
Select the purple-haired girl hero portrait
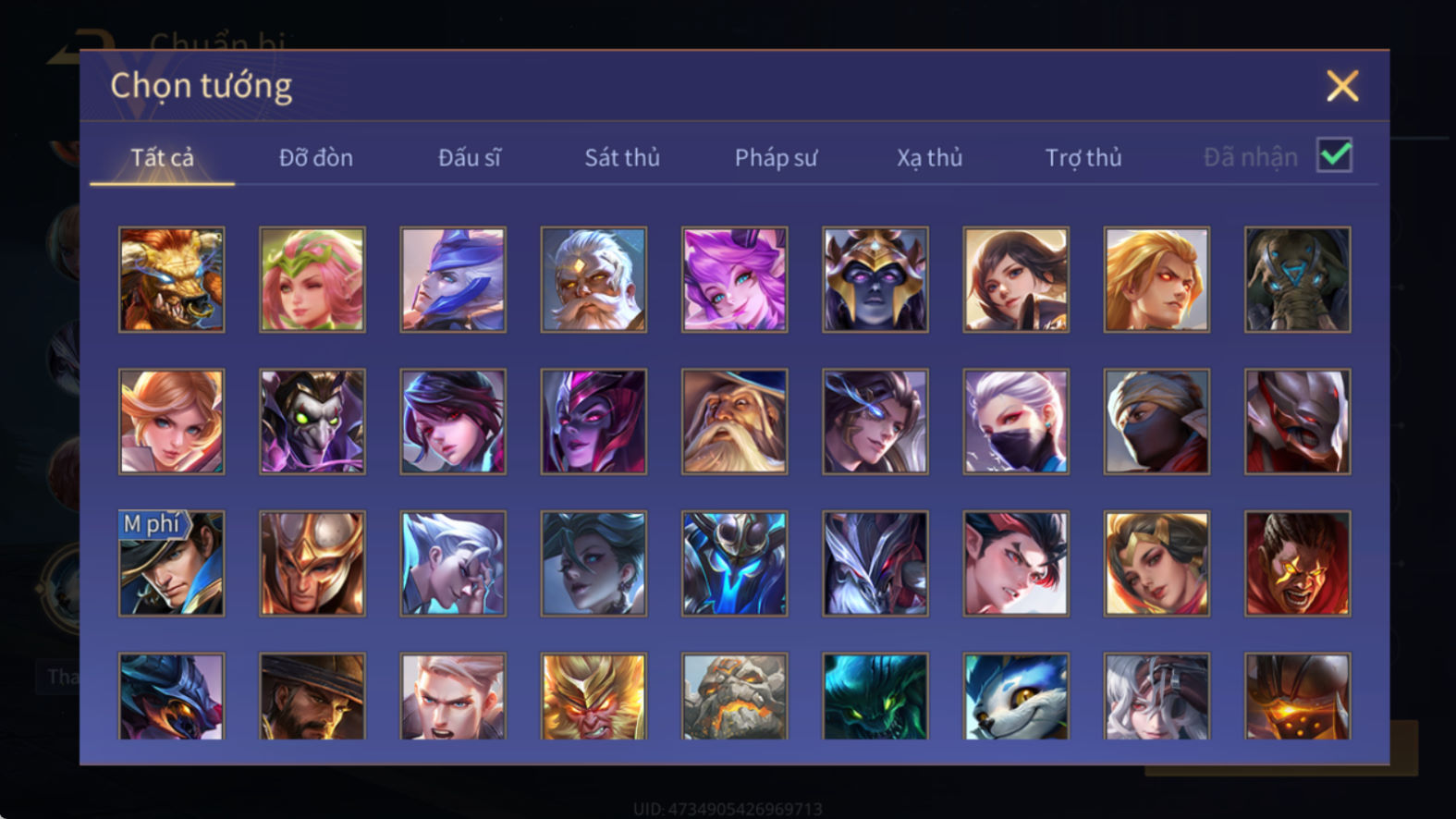tap(734, 279)
